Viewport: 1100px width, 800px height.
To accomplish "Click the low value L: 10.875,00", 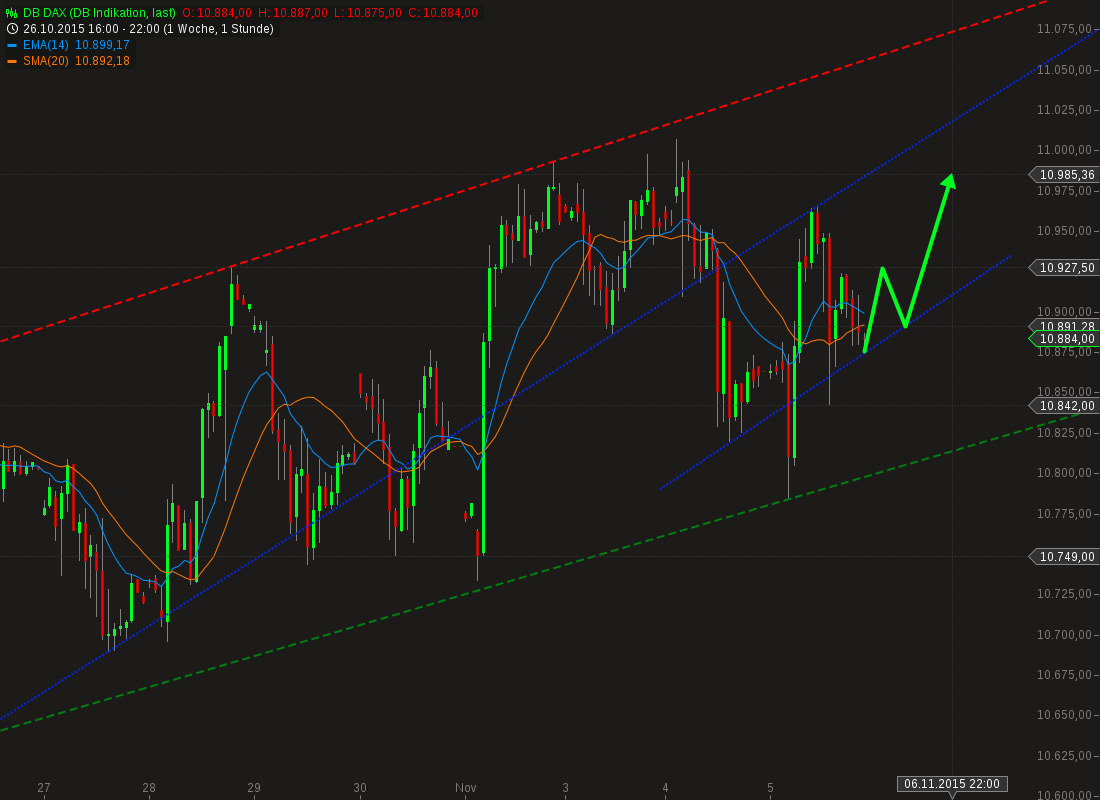I will point(368,13).
